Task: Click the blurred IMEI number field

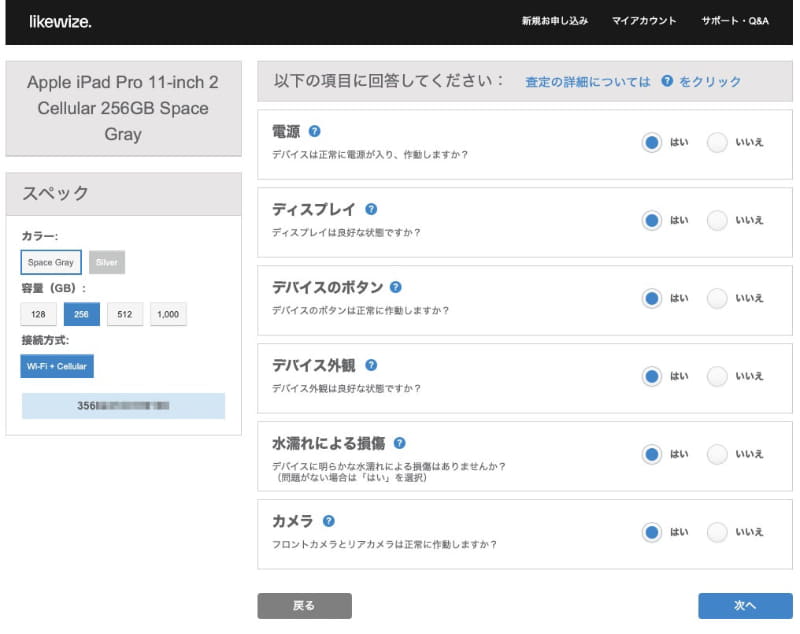Action: pyautogui.click(x=123, y=406)
